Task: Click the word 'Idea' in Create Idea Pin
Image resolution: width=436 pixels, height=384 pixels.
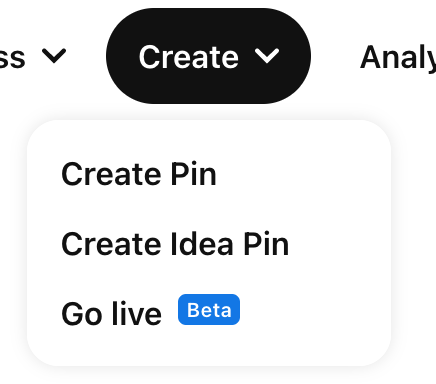Action: [202, 244]
